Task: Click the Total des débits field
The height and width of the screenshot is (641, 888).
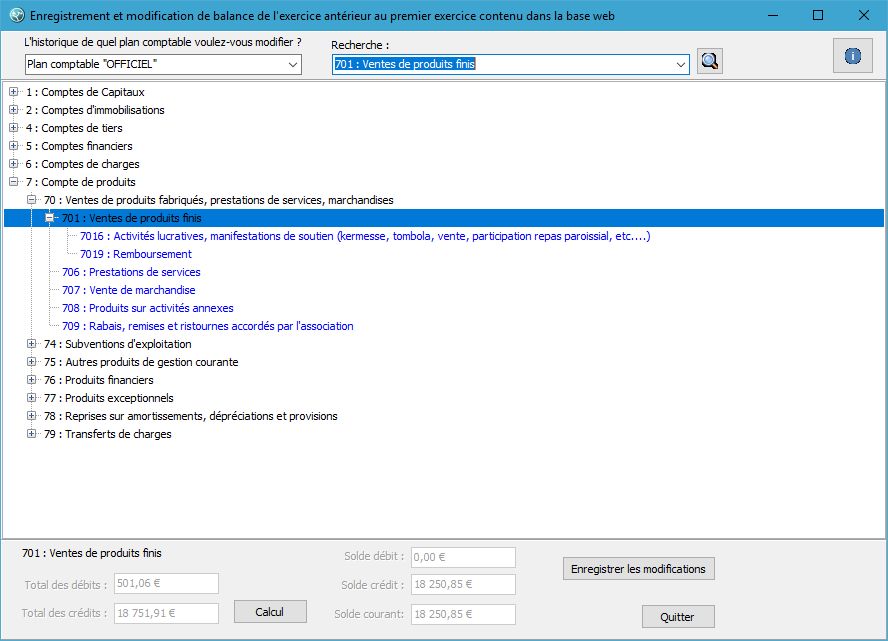Action: (166, 583)
